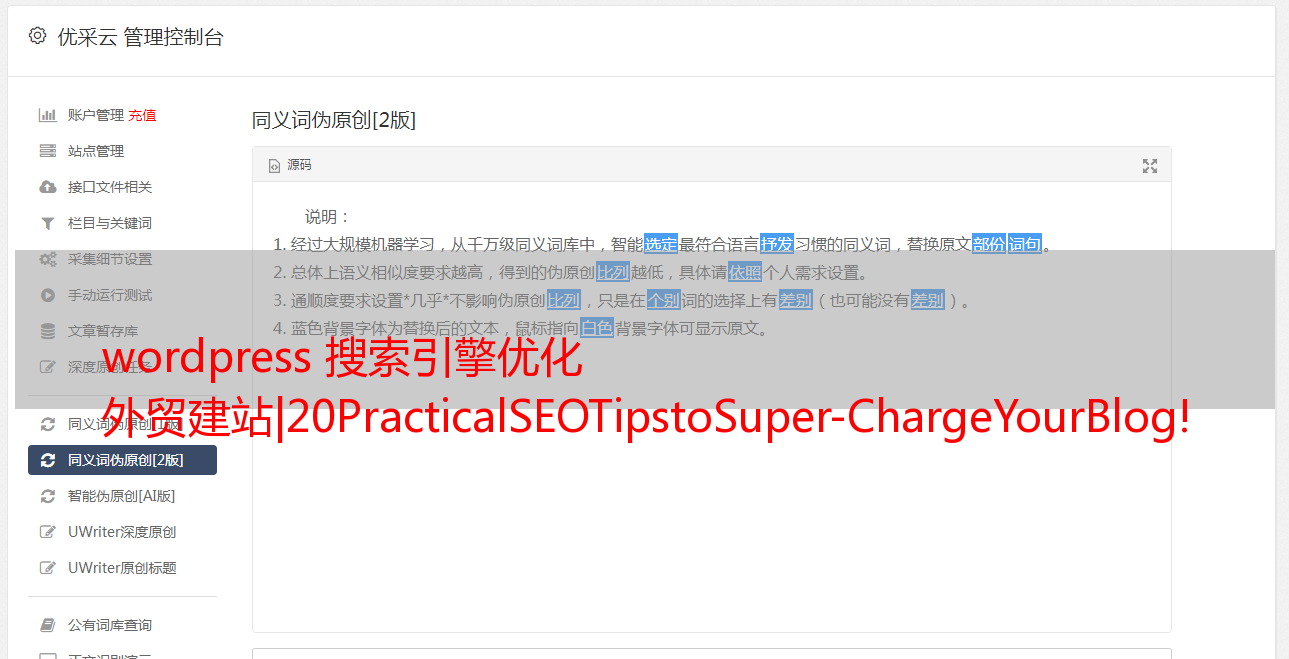
Task: Click the highlighted word 白色
Action: click(597, 328)
